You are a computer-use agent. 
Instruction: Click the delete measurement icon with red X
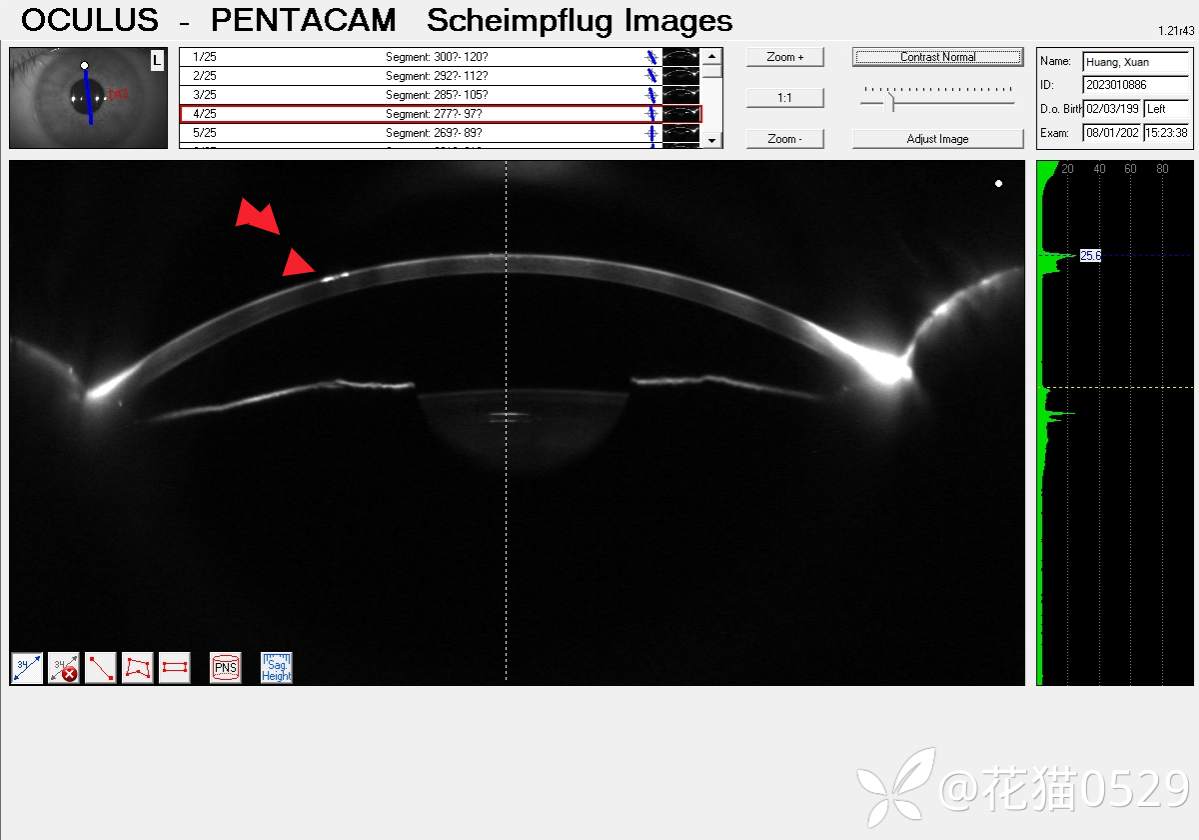click(64, 668)
